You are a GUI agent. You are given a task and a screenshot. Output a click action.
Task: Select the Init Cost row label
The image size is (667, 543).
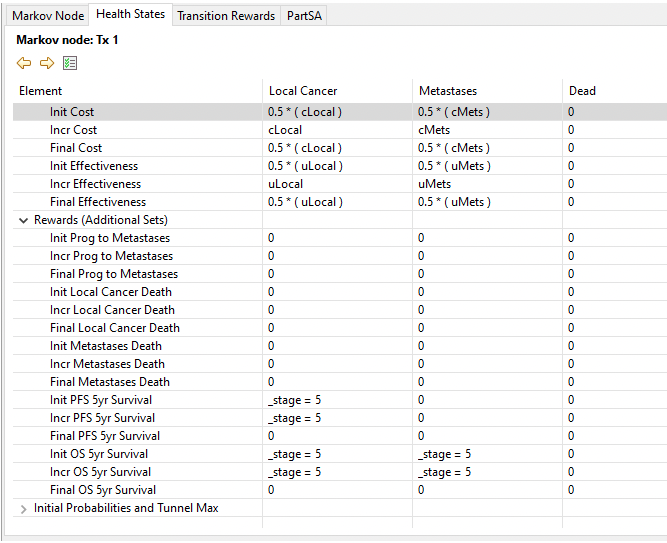tap(71, 112)
